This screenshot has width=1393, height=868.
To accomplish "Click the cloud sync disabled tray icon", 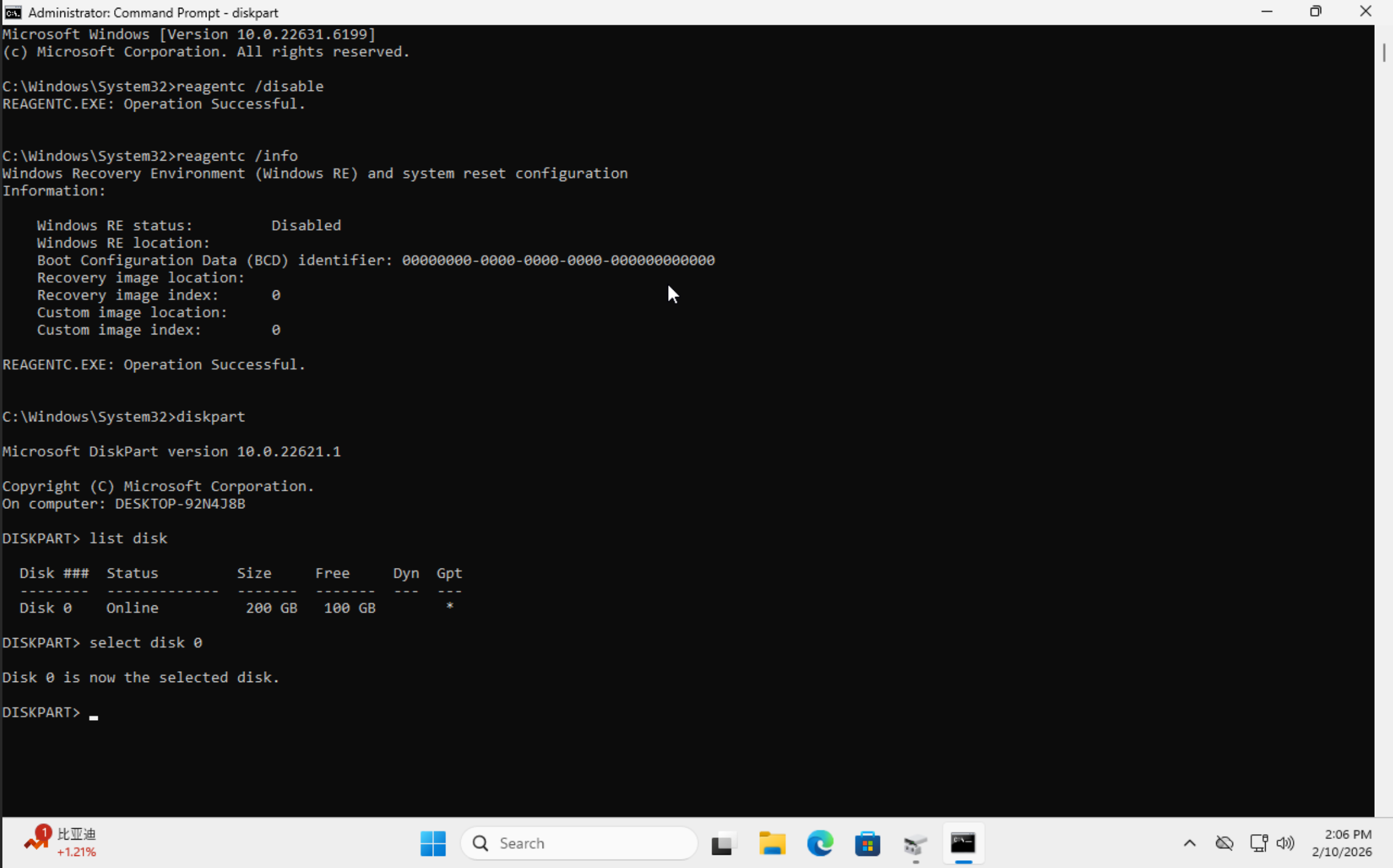I will [1224, 843].
